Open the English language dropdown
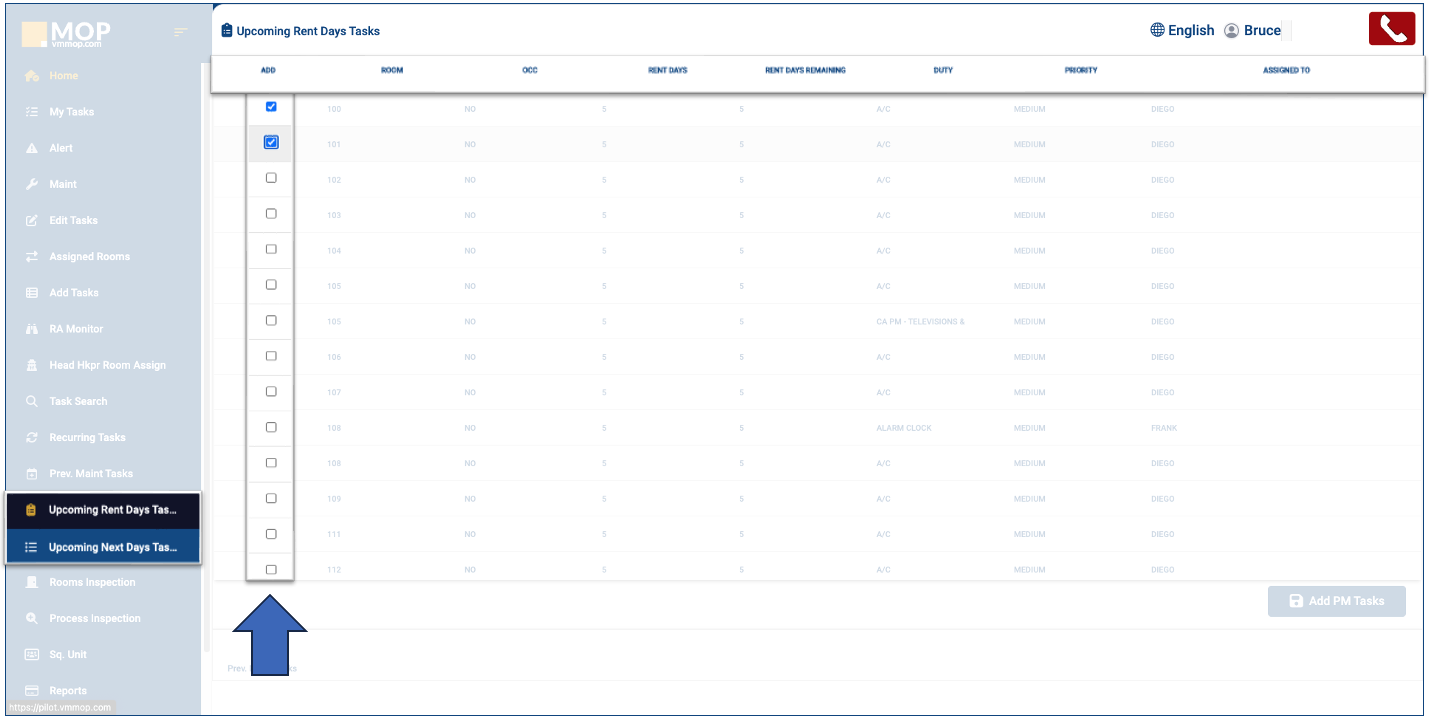The width and height of the screenshot is (1429, 721). (1190, 31)
